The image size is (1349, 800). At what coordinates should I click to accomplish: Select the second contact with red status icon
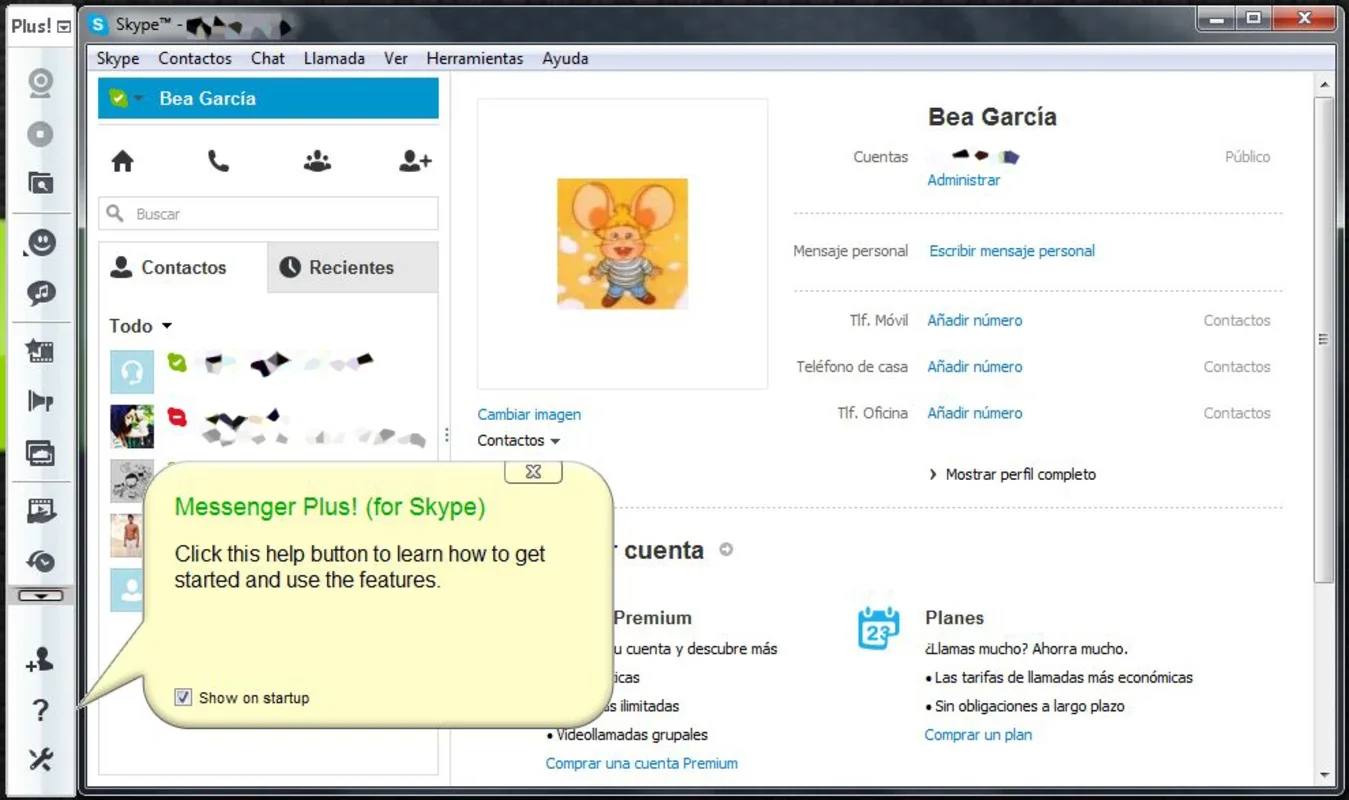268,426
